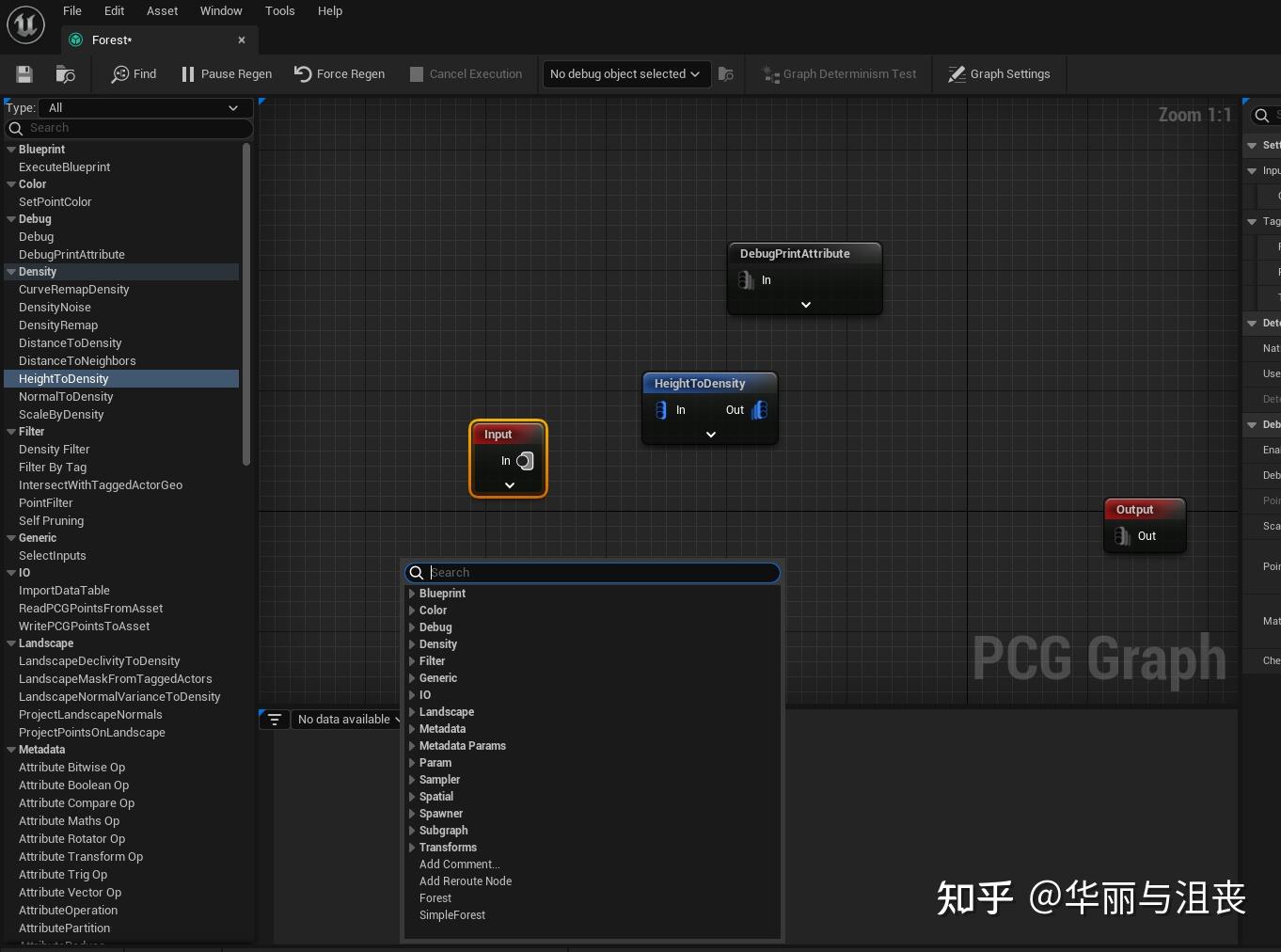
Task: Click Add Comment in the node menu
Action: 459,864
